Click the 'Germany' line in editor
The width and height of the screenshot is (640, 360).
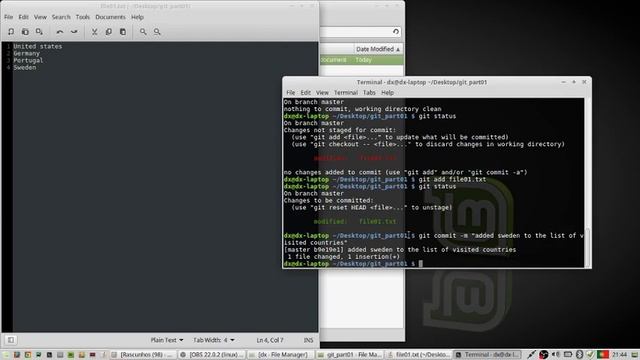point(27,53)
